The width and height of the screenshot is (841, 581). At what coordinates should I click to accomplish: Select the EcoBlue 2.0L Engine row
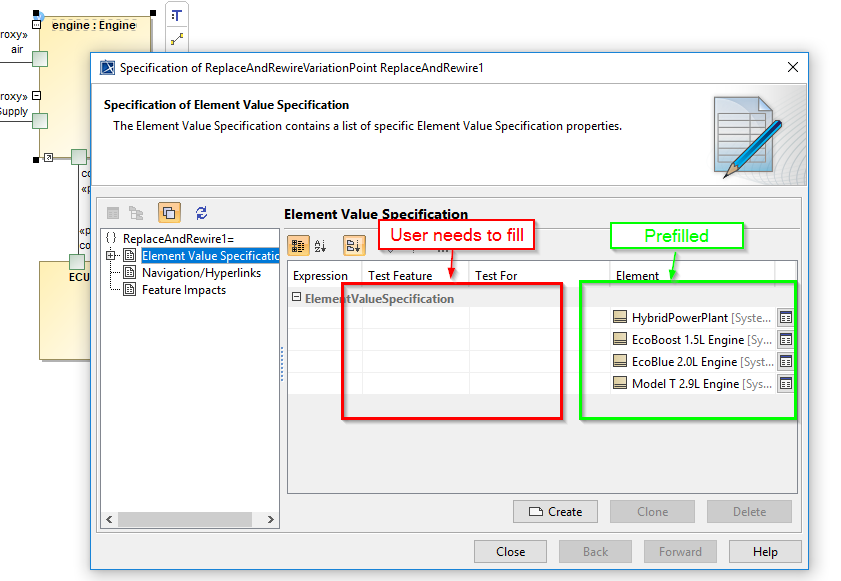pyautogui.click(x=542, y=362)
